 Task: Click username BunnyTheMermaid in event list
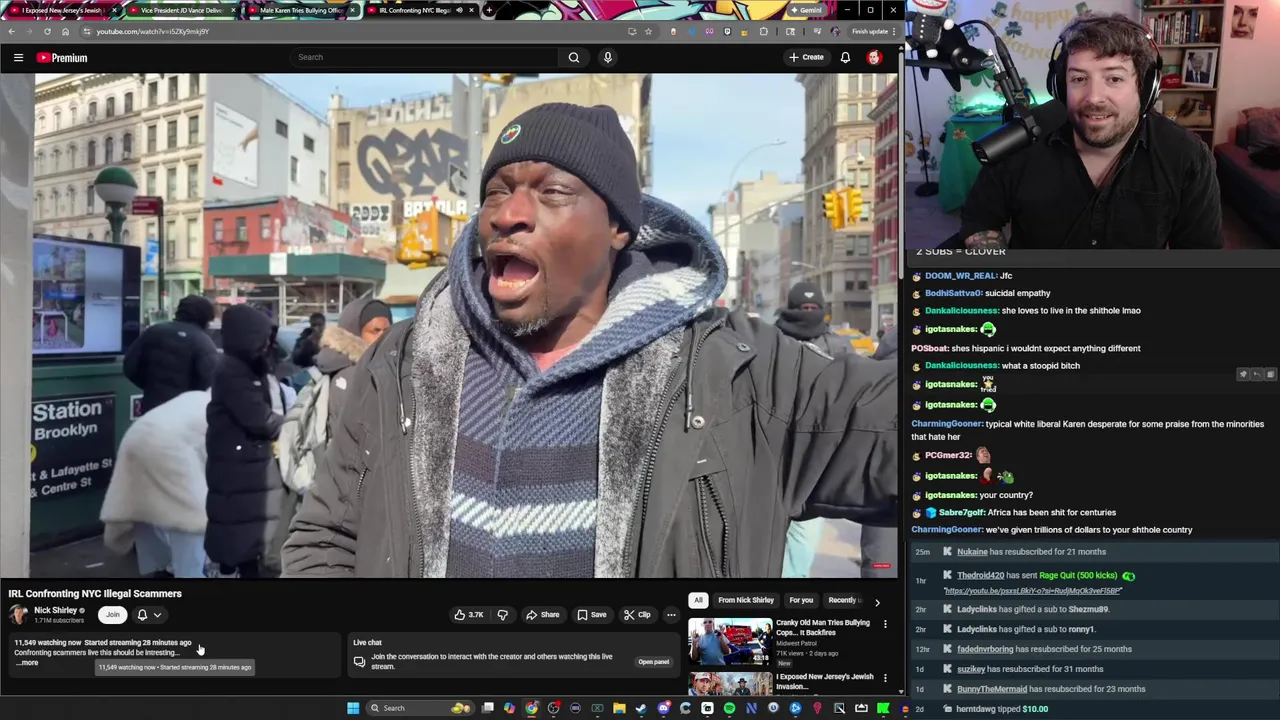pyautogui.click(x=991, y=689)
